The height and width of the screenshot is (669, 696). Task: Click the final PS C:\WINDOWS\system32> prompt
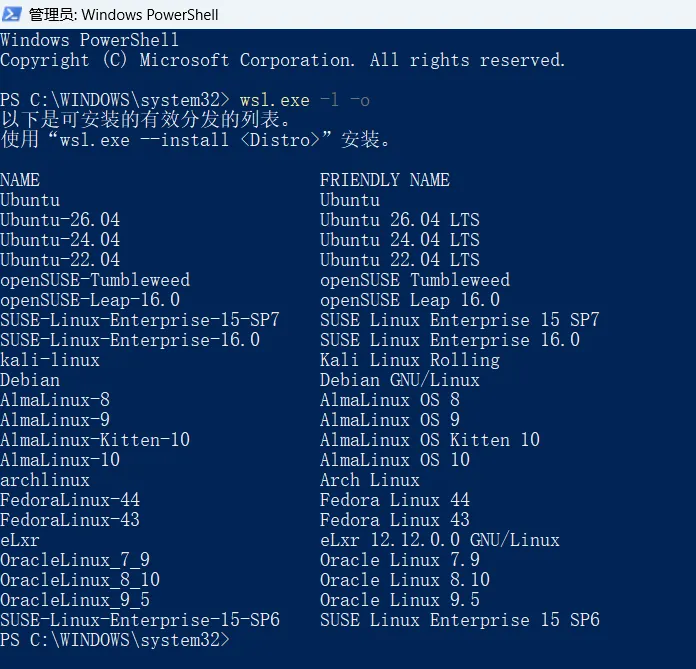[x=115, y=640]
